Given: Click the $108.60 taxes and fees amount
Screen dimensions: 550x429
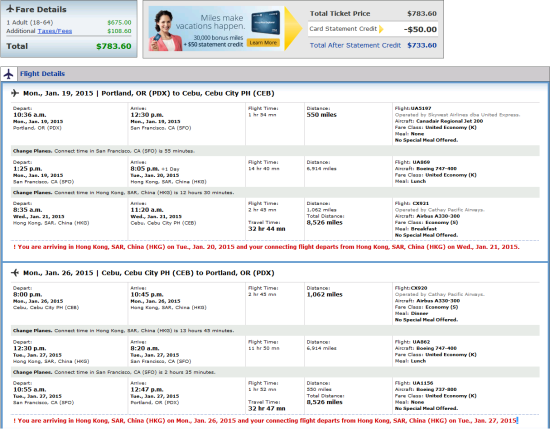Looking at the screenshot, I should click(x=119, y=31).
